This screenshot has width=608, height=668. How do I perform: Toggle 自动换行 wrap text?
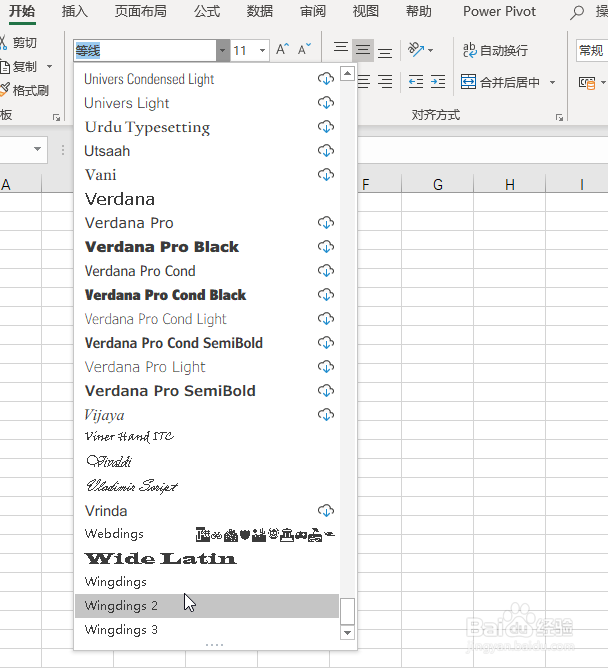point(496,50)
